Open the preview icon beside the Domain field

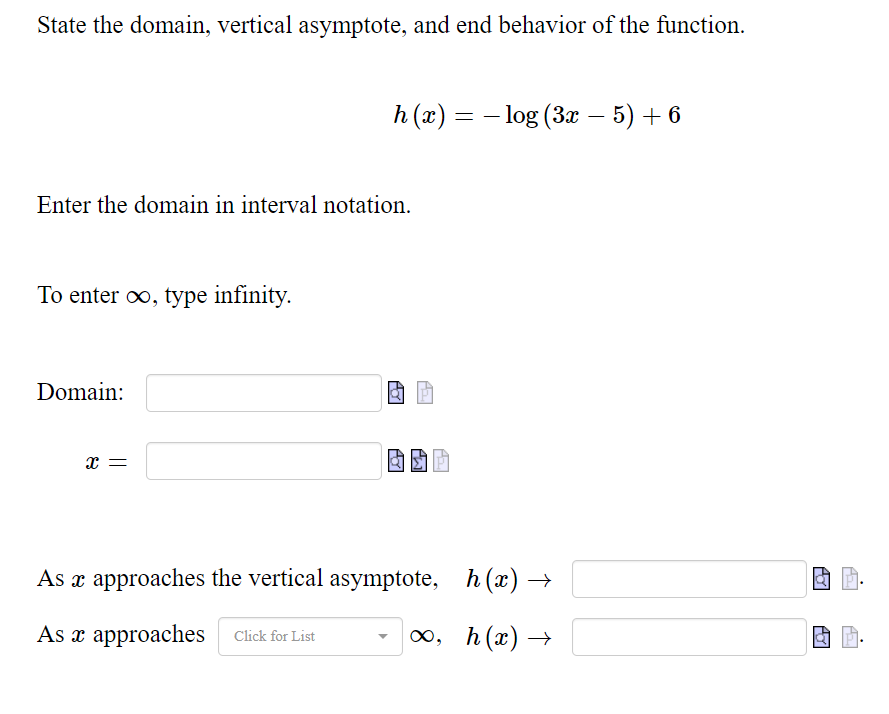click(x=395, y=392)
